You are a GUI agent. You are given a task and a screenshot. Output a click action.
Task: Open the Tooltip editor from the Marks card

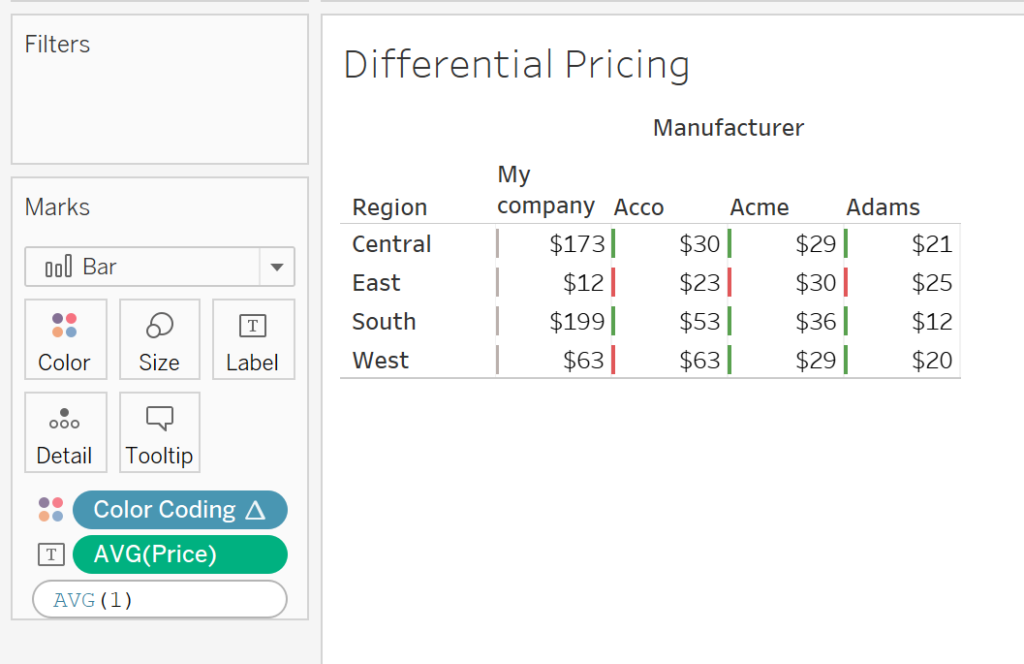(159, 432)
